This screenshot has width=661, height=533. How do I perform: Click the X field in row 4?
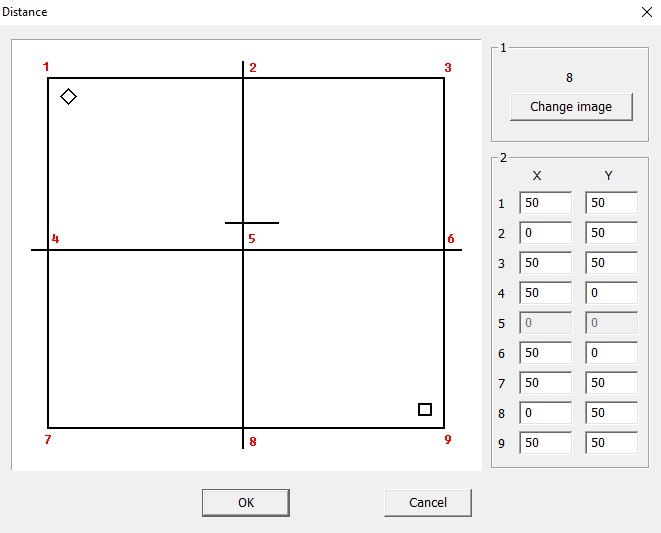545,293
